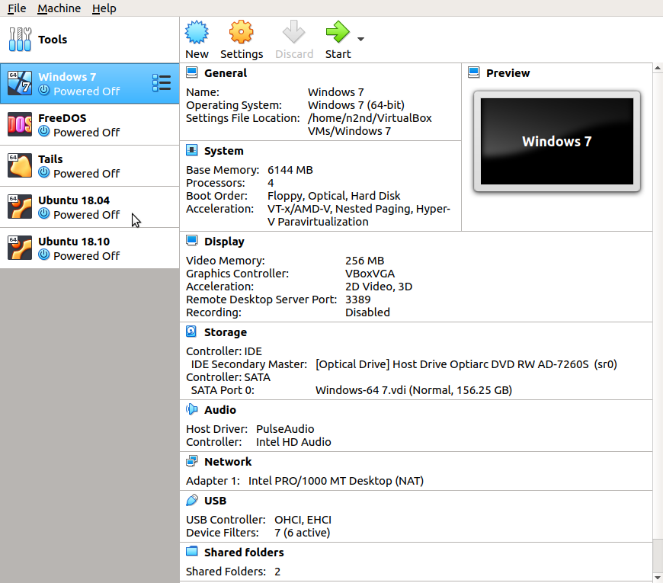The width and height of the screenshot is (663, 583).
Task: Open the General section header link
Action: point(225,73)
